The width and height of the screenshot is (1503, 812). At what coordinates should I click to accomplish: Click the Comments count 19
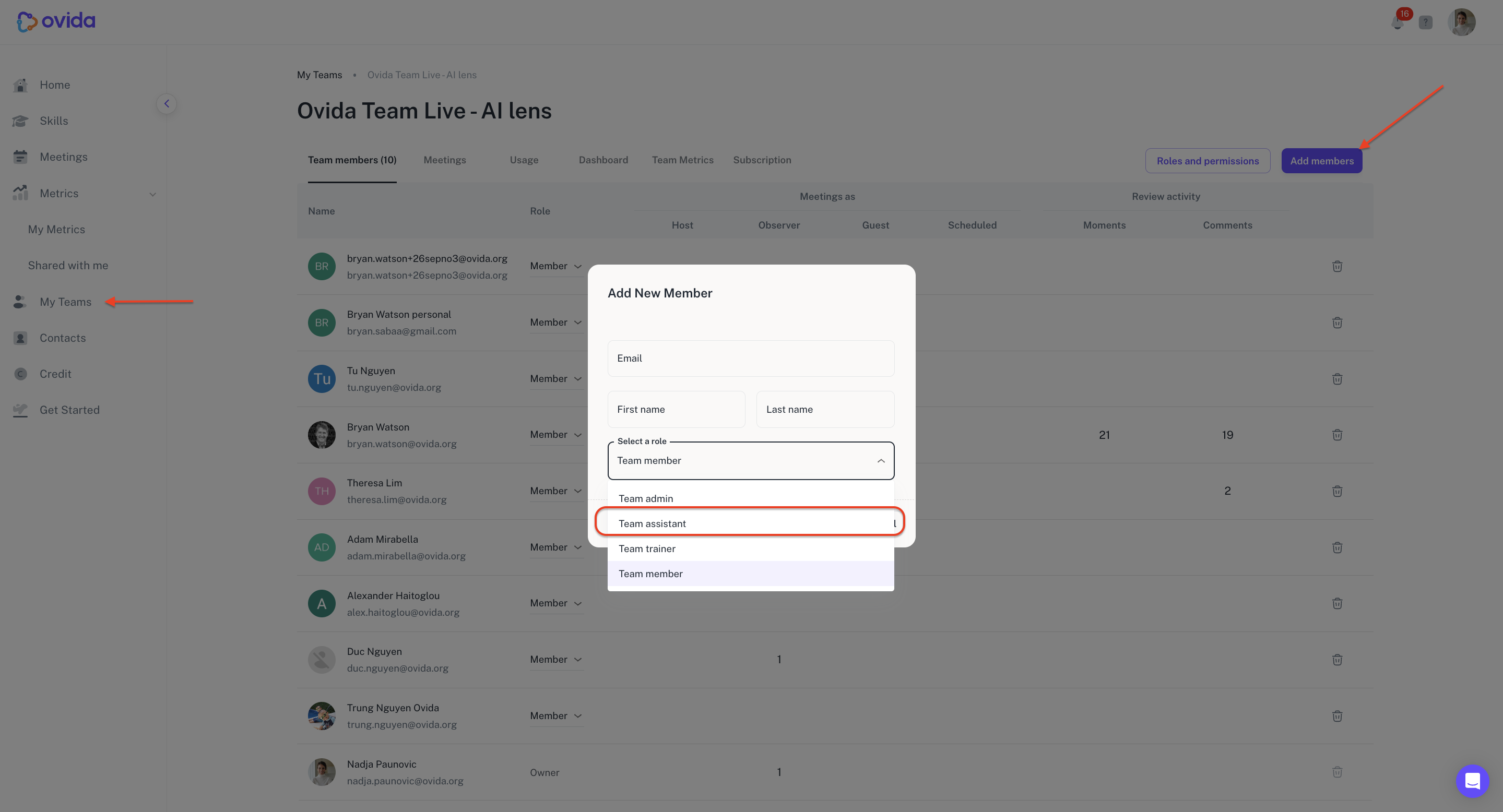(1227, 435)
